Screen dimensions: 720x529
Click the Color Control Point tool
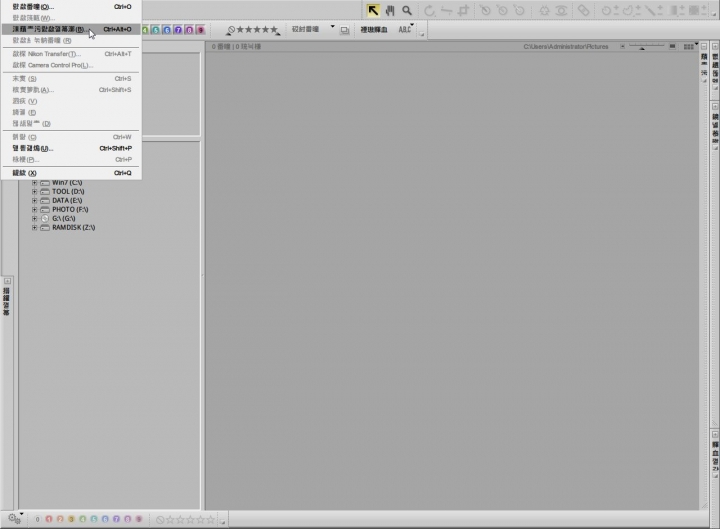[x=544, y=11]
